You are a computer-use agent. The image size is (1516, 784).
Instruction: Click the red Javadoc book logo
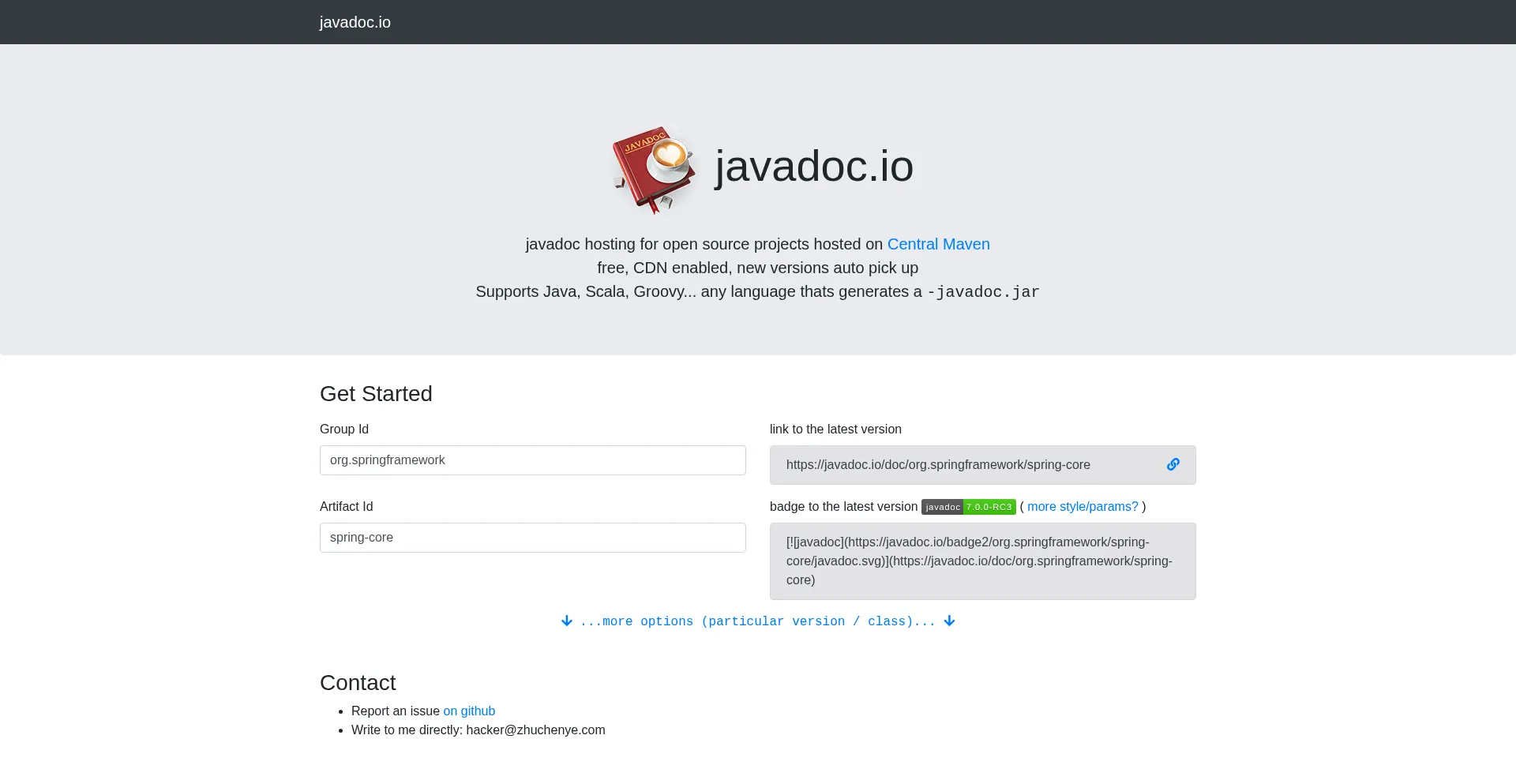point(654,169)
